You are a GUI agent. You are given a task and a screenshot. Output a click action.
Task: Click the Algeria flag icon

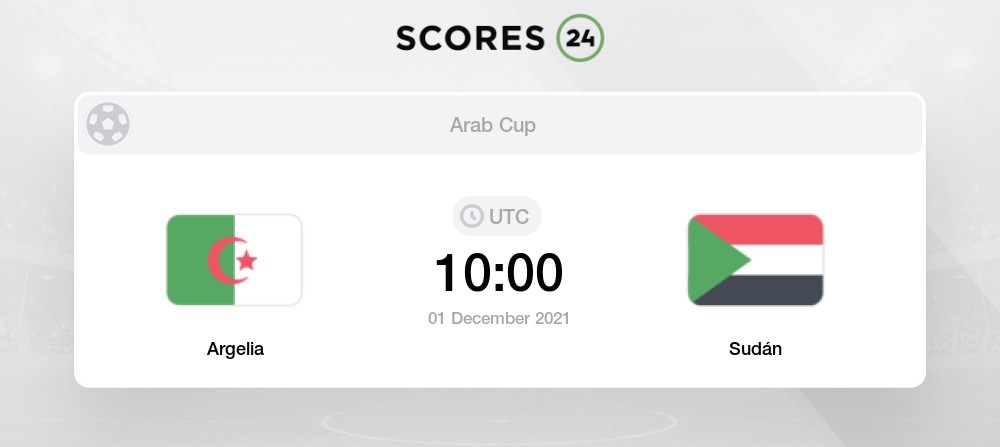click(234, 260)
